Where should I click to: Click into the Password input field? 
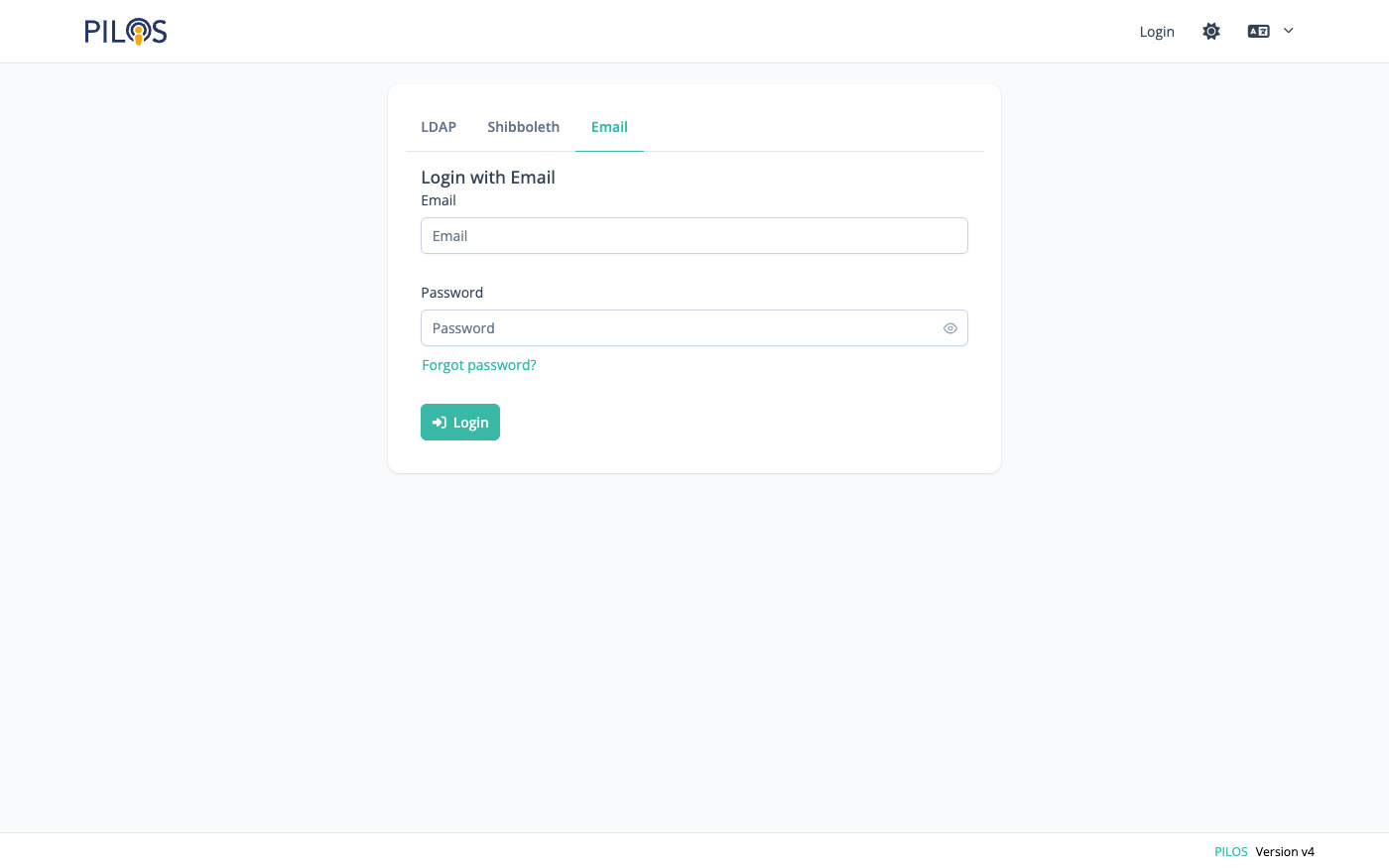pos(680,328)
